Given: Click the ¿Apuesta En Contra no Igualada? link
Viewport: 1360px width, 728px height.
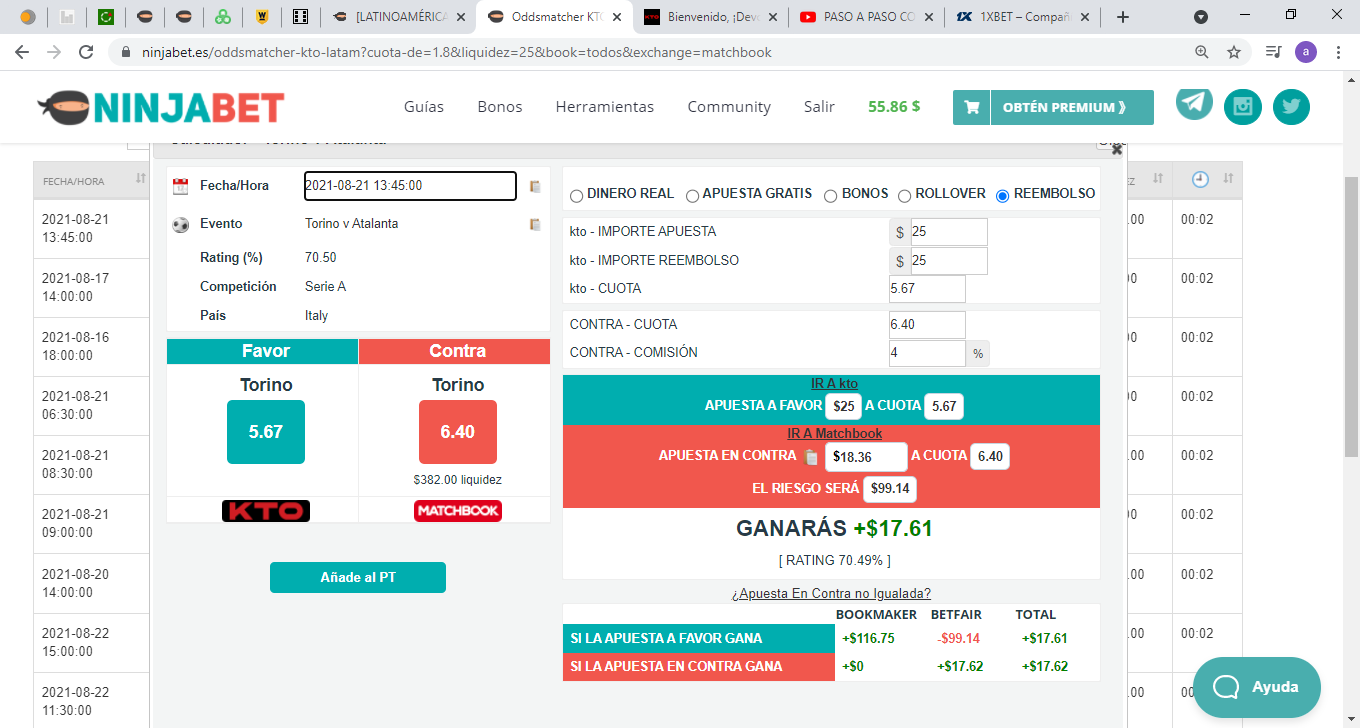Looking at the screenshot, I should point(831,593).
